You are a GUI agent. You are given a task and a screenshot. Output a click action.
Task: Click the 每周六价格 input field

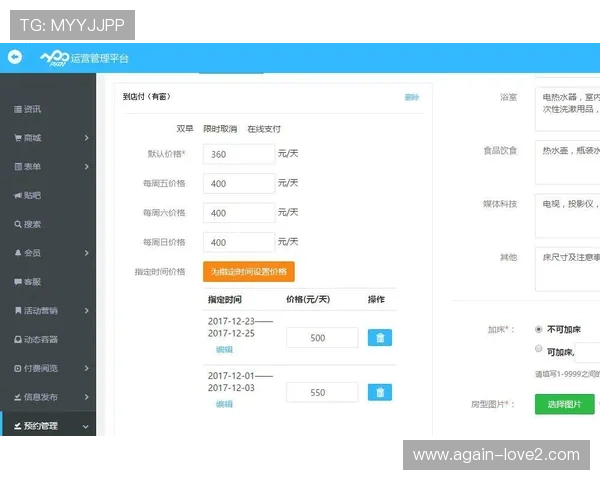(x=239, y=213)
